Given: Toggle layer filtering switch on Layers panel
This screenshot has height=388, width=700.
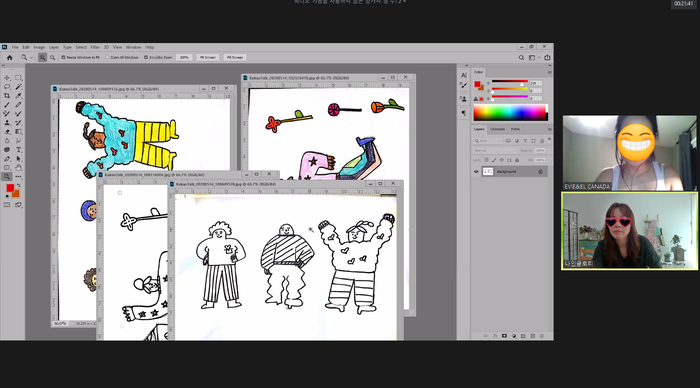Looking at the screenshot, I should click(550, 139).
